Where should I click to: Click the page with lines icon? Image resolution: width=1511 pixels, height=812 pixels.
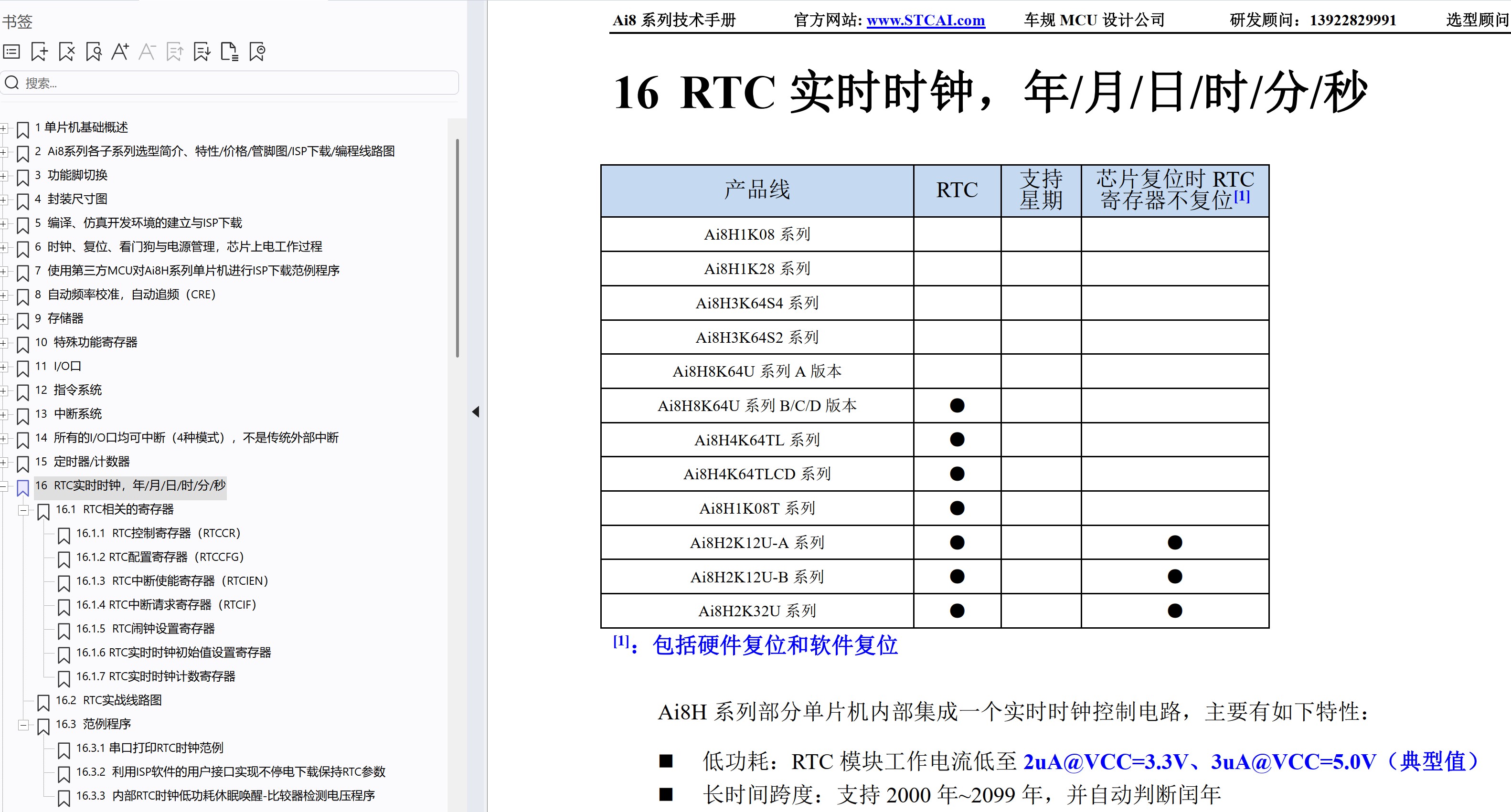(229, 52)
